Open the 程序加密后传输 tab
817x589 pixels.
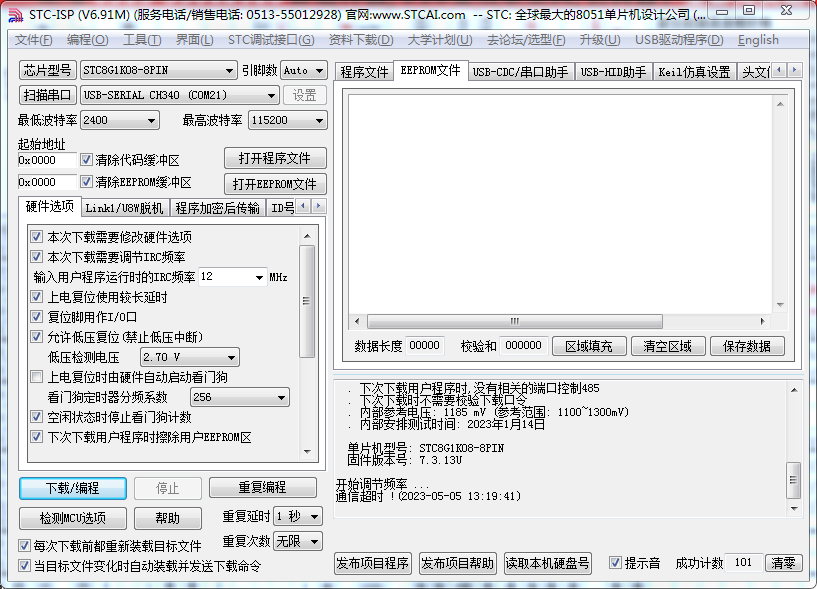[x=217, y=208]
